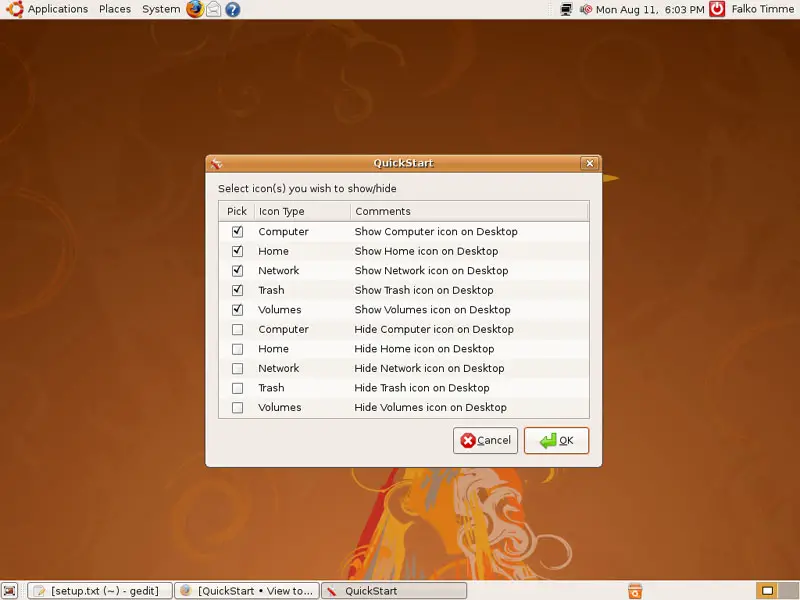Check Hide Volumes icon checkbox
Screen dimensions: 800x600
tap(237, 408)
